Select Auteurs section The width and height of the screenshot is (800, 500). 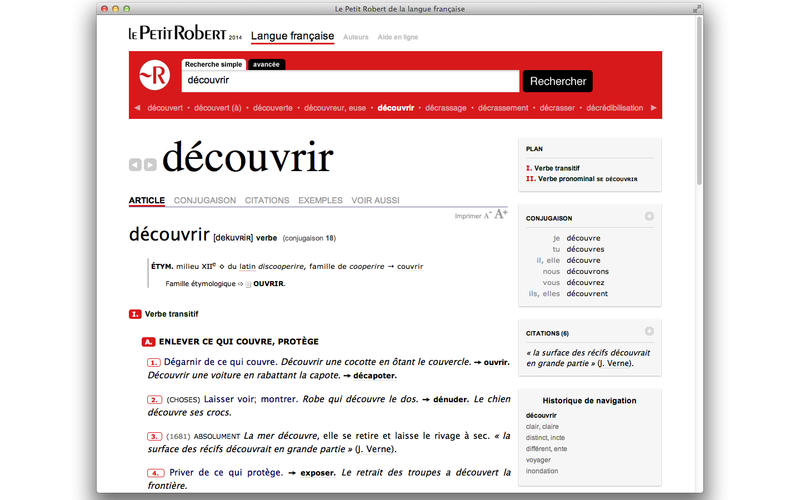356,37
